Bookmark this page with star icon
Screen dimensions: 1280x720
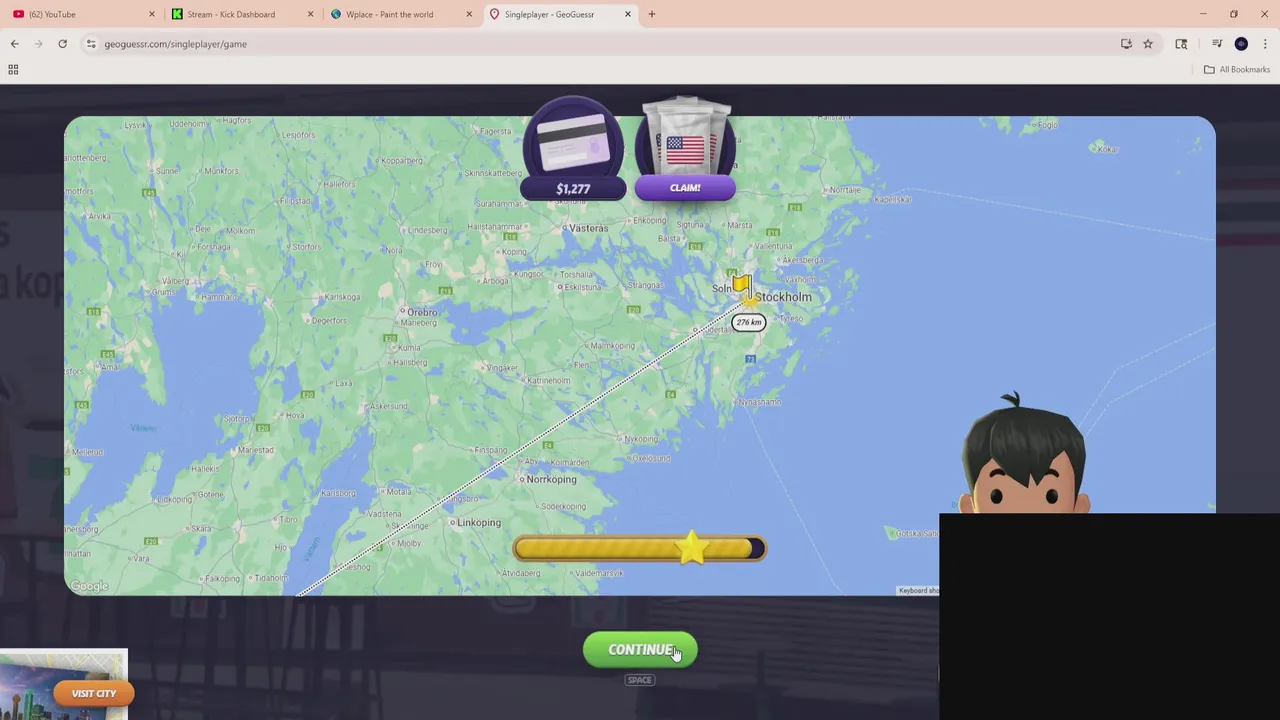[1148, 44]
